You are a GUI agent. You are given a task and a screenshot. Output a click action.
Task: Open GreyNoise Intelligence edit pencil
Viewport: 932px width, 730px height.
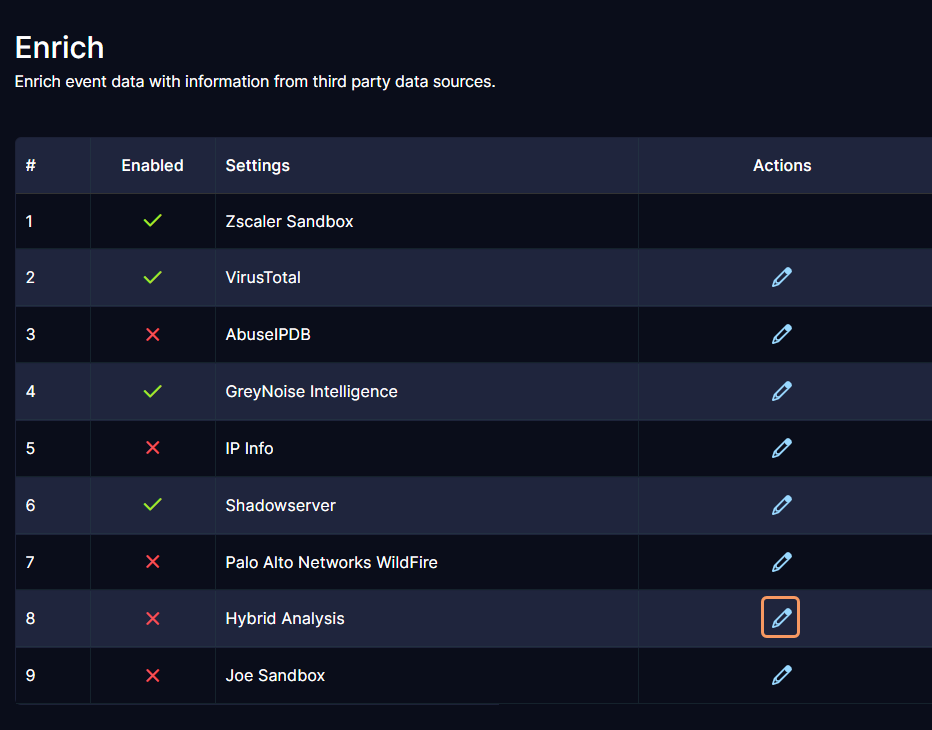pos(781,391)
